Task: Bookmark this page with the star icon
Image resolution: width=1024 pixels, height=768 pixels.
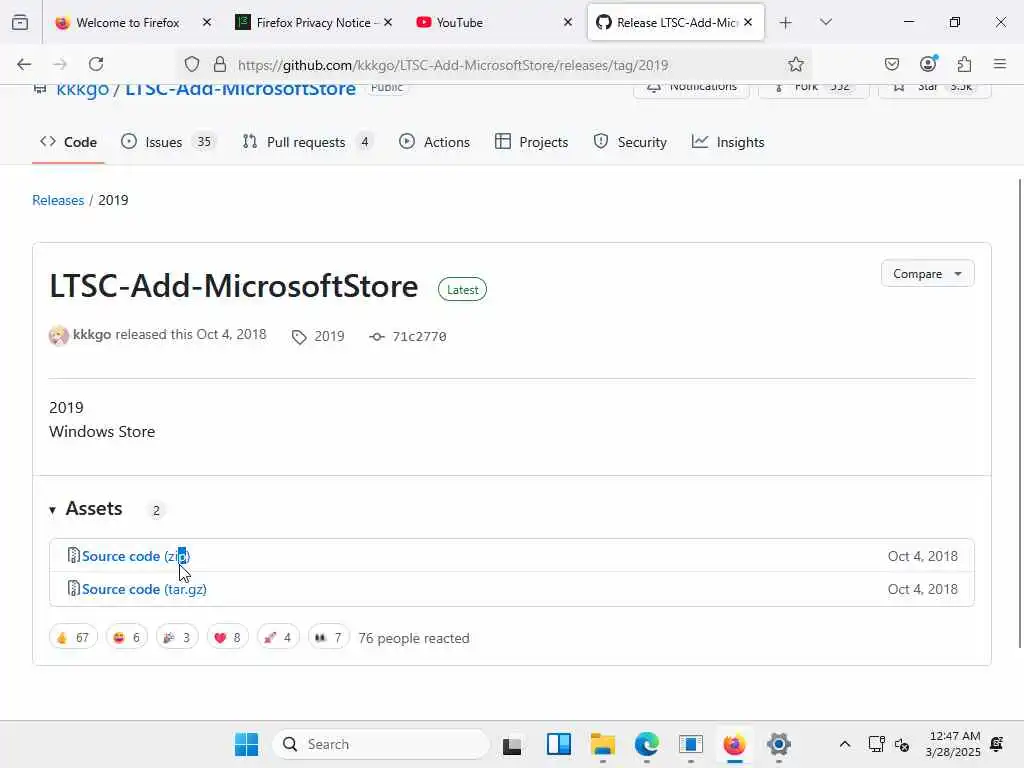Action: (x=795, y=64)
